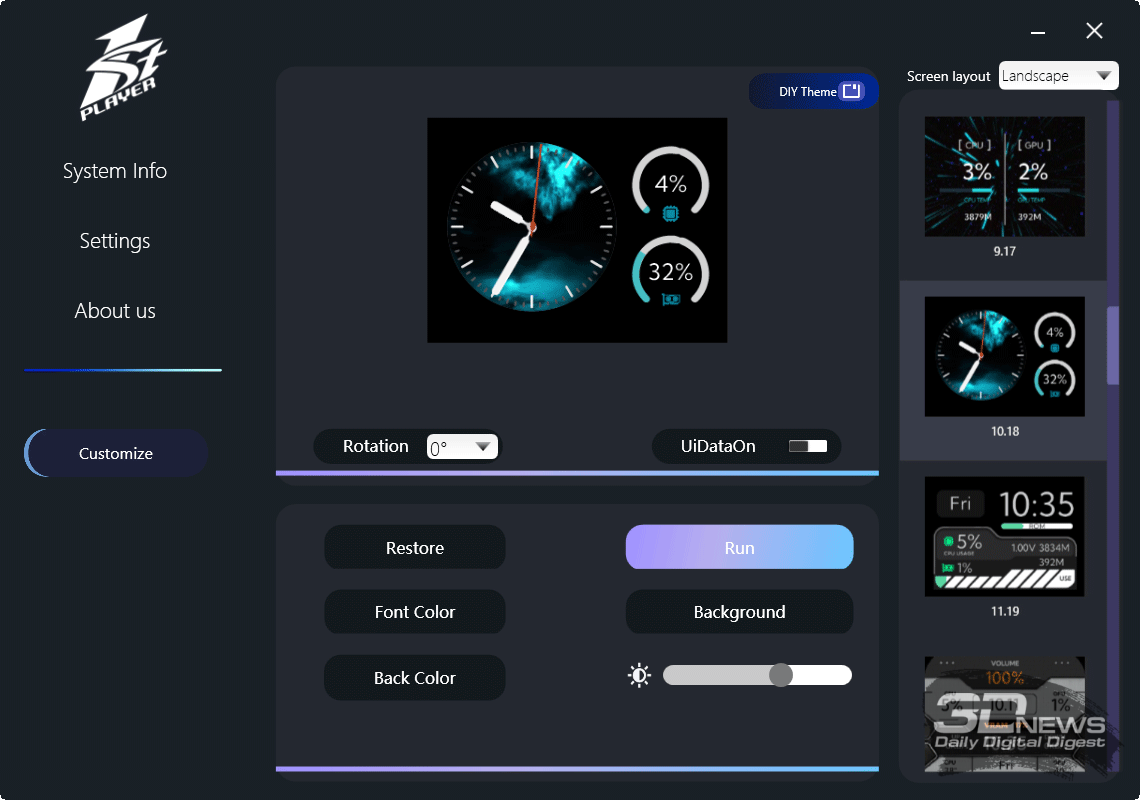The width and height of the screenshot is (1140, 800).
Task: Go to the Settings menu item
Action: point(115,241)
